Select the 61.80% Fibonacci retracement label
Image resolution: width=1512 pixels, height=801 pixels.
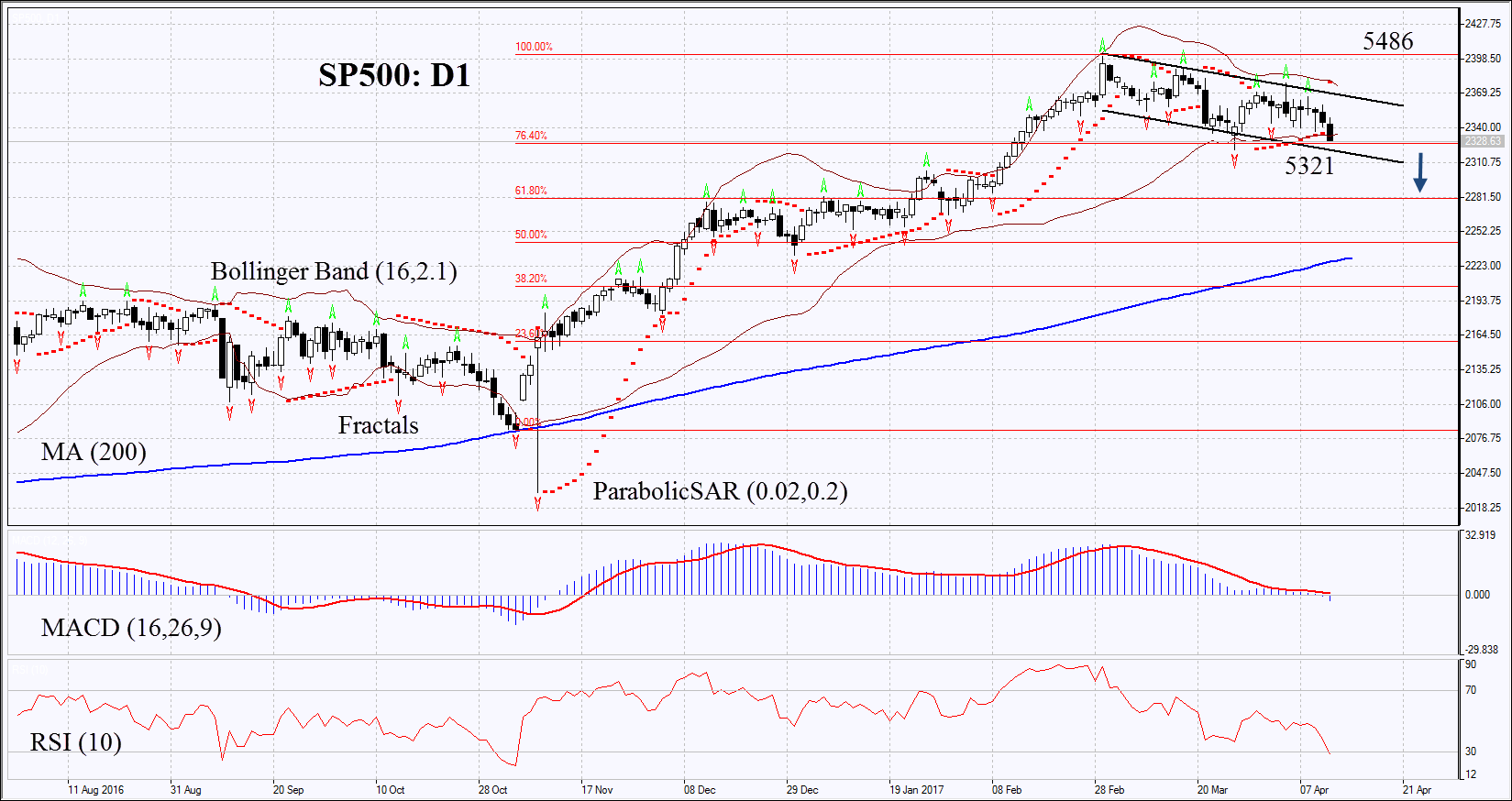click(x=531, y=191)
